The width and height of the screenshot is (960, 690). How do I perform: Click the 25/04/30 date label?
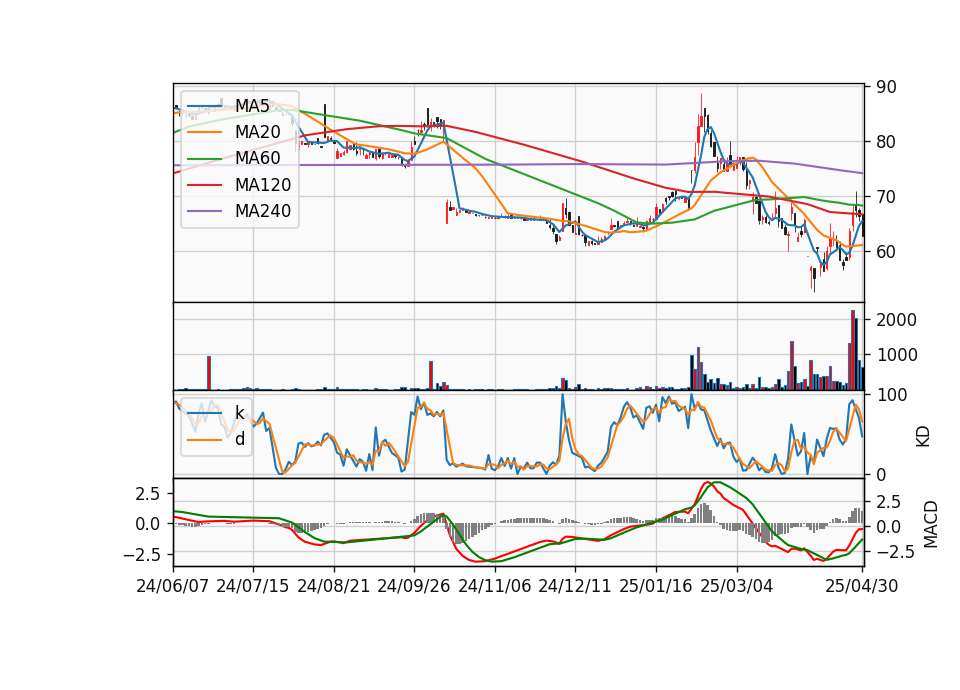pyautogui.click(x=862, y=586)
